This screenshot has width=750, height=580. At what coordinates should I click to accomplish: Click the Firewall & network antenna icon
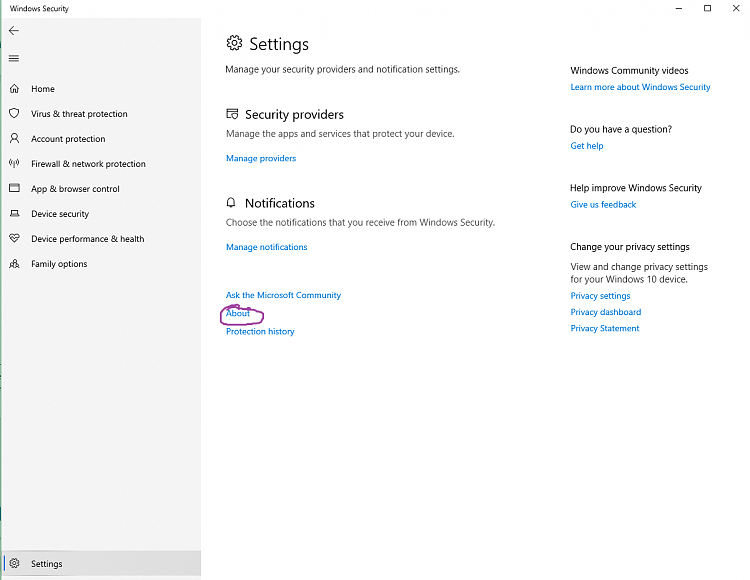(x=14, y=163)
